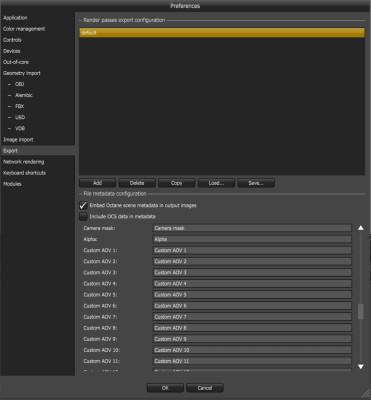Open OBJ import settings
This screenshot has width=371, height=400.
pyautogui.click(x=20, y=84)
